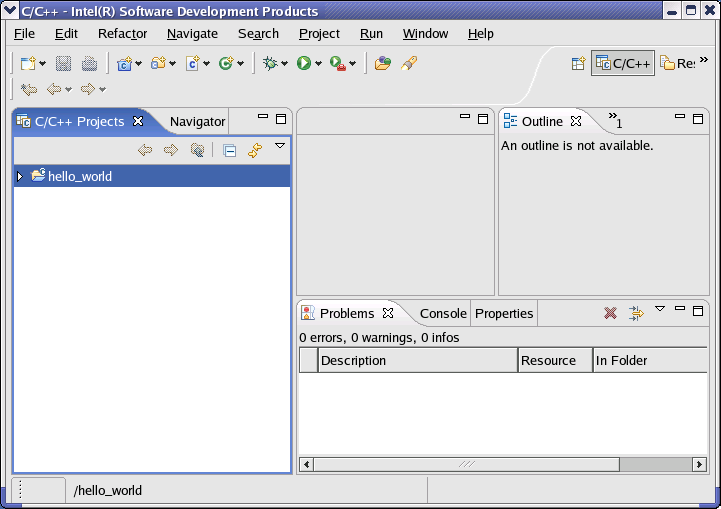Click the red Delete icon in Problems view
The height and width of the screenshot is (509, 721).
click(x=610, y=313)
